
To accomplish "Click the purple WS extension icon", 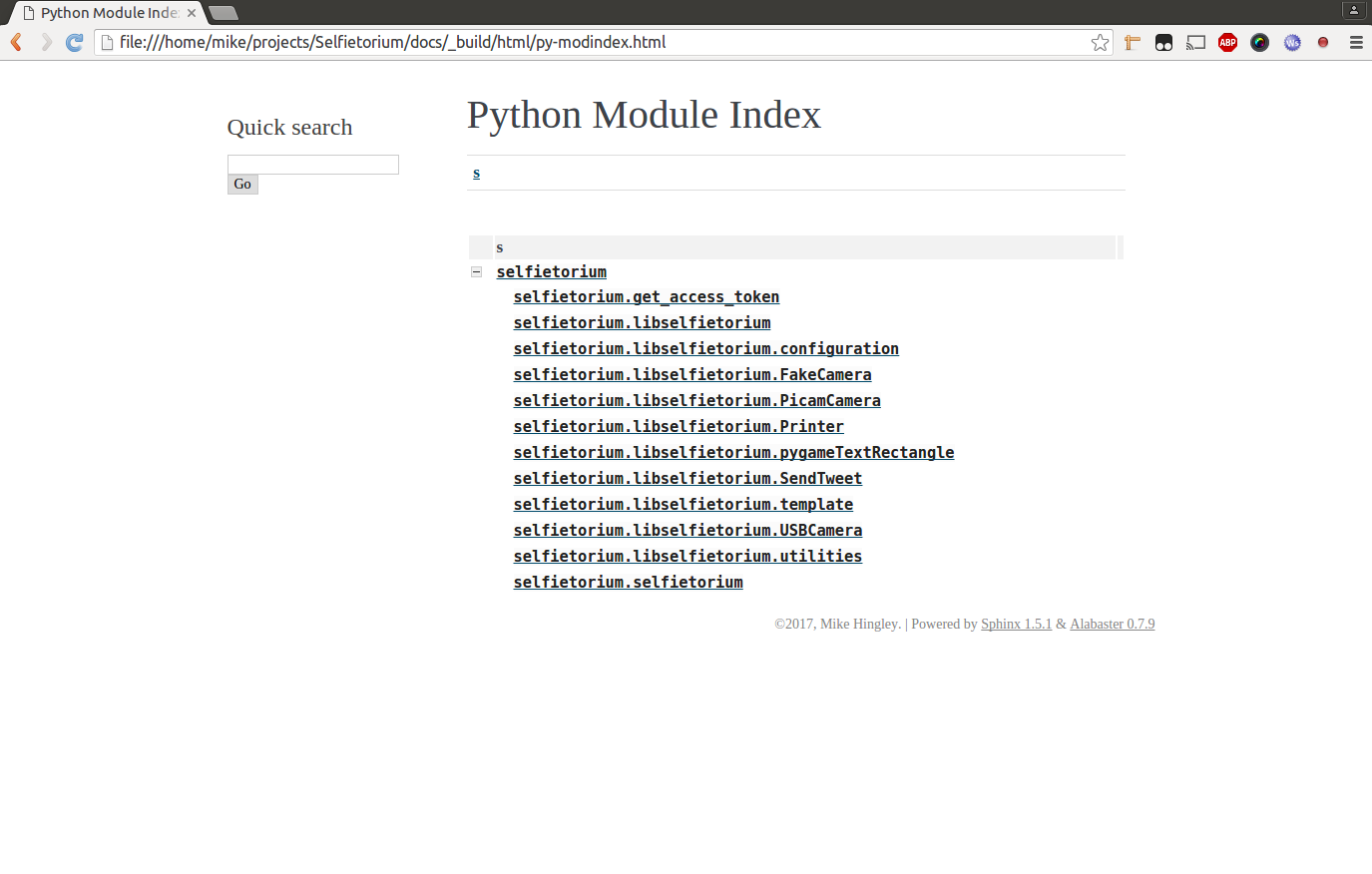I will tap(1292, 42).
